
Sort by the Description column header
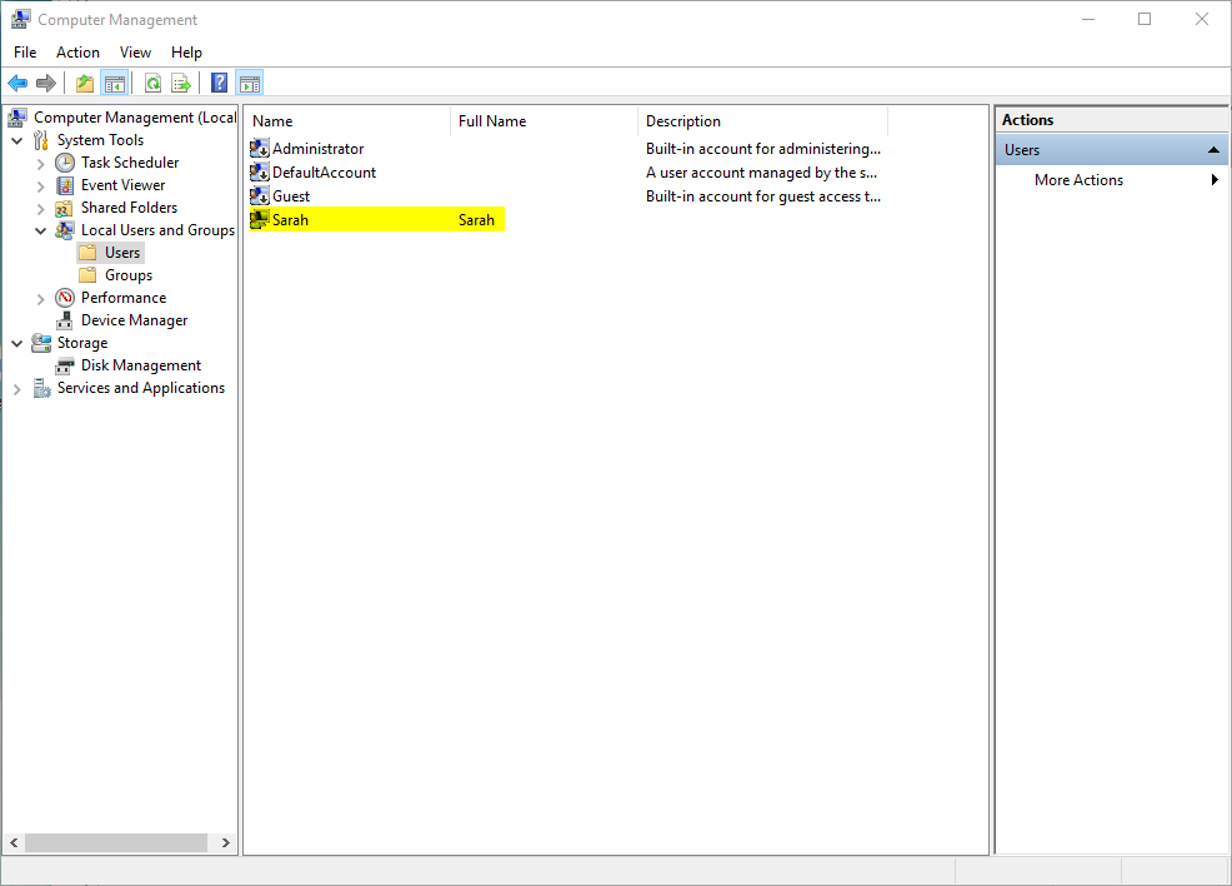763,121
